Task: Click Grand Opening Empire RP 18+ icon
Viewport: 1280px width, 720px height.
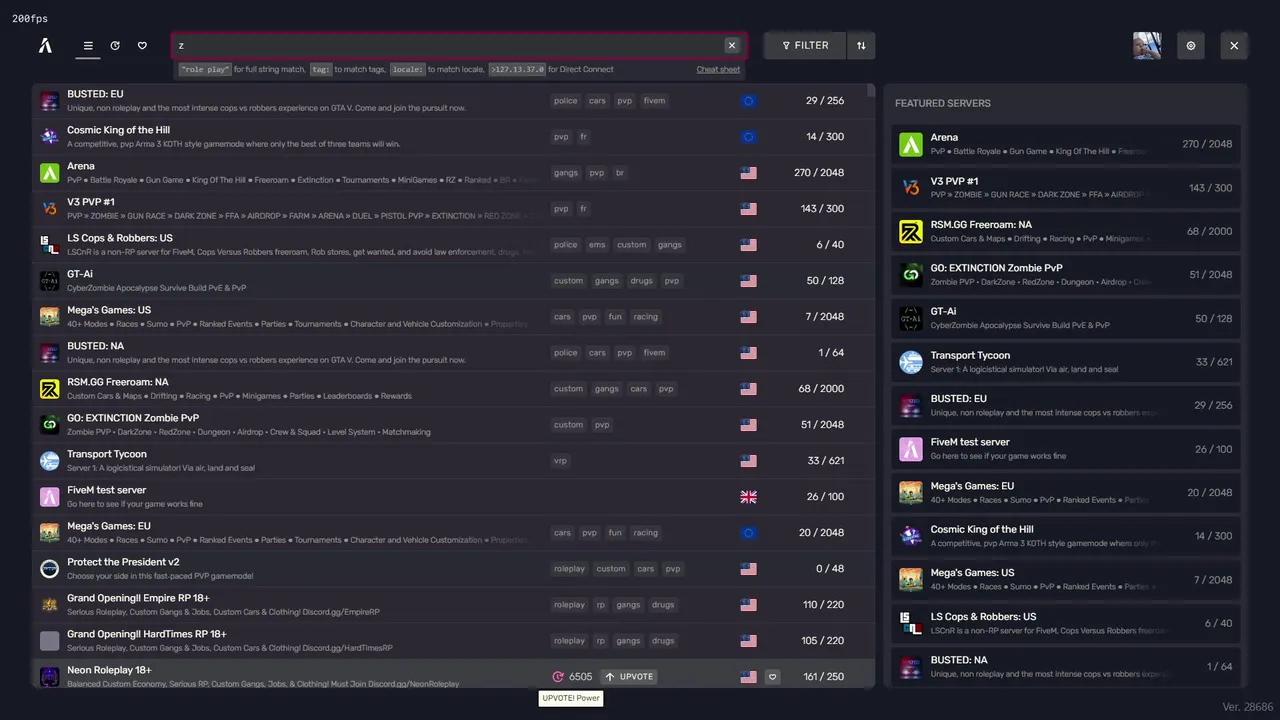Action: (49, 604)
